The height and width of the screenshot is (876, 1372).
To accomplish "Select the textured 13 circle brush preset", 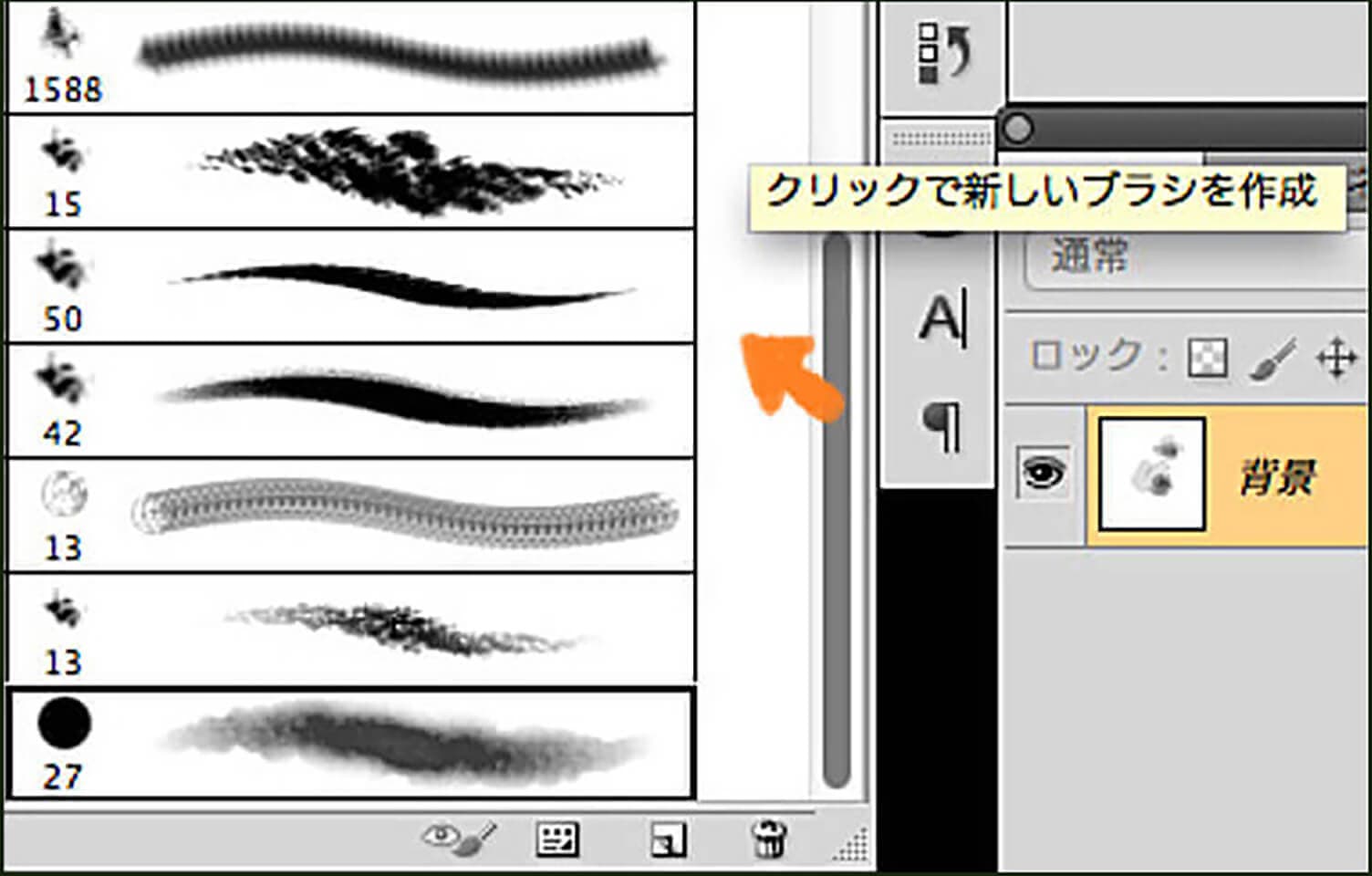I will [351, 516].
